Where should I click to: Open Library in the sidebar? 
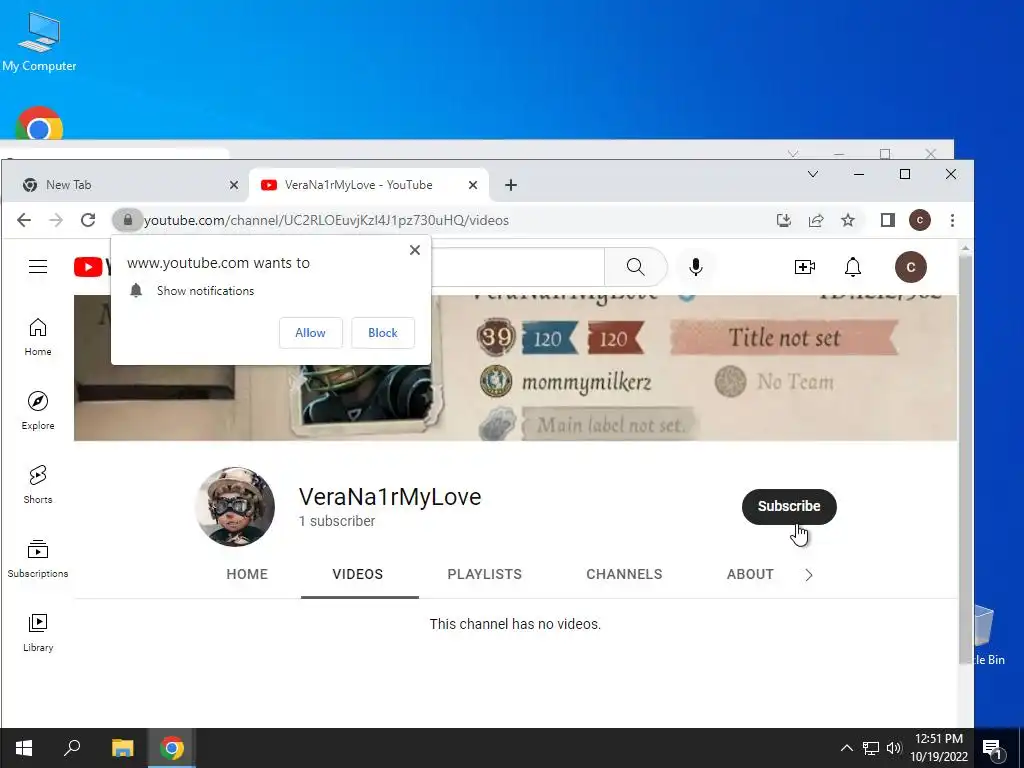coord(38,632)
